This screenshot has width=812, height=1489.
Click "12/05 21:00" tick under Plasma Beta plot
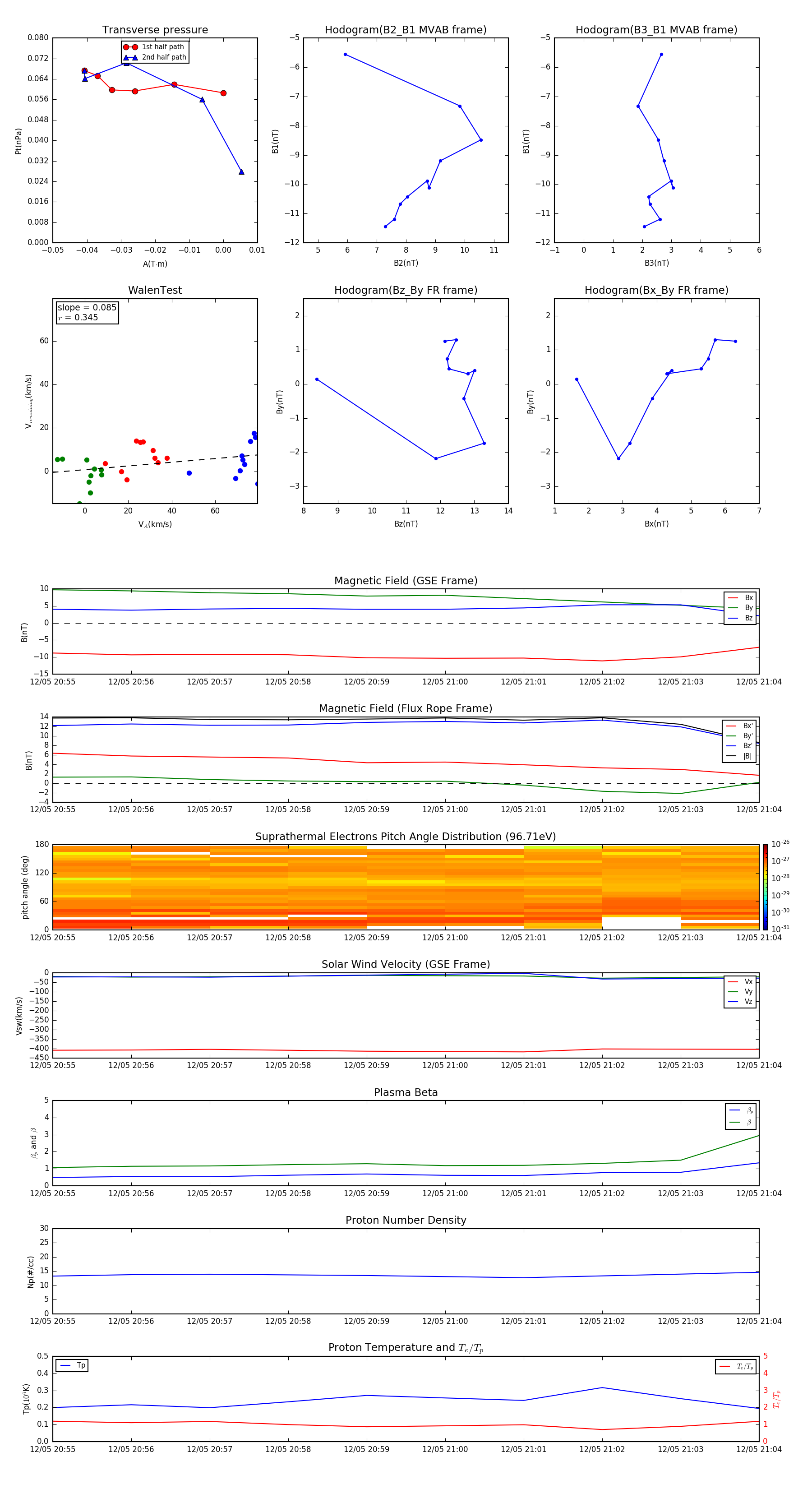(445, 1193)
